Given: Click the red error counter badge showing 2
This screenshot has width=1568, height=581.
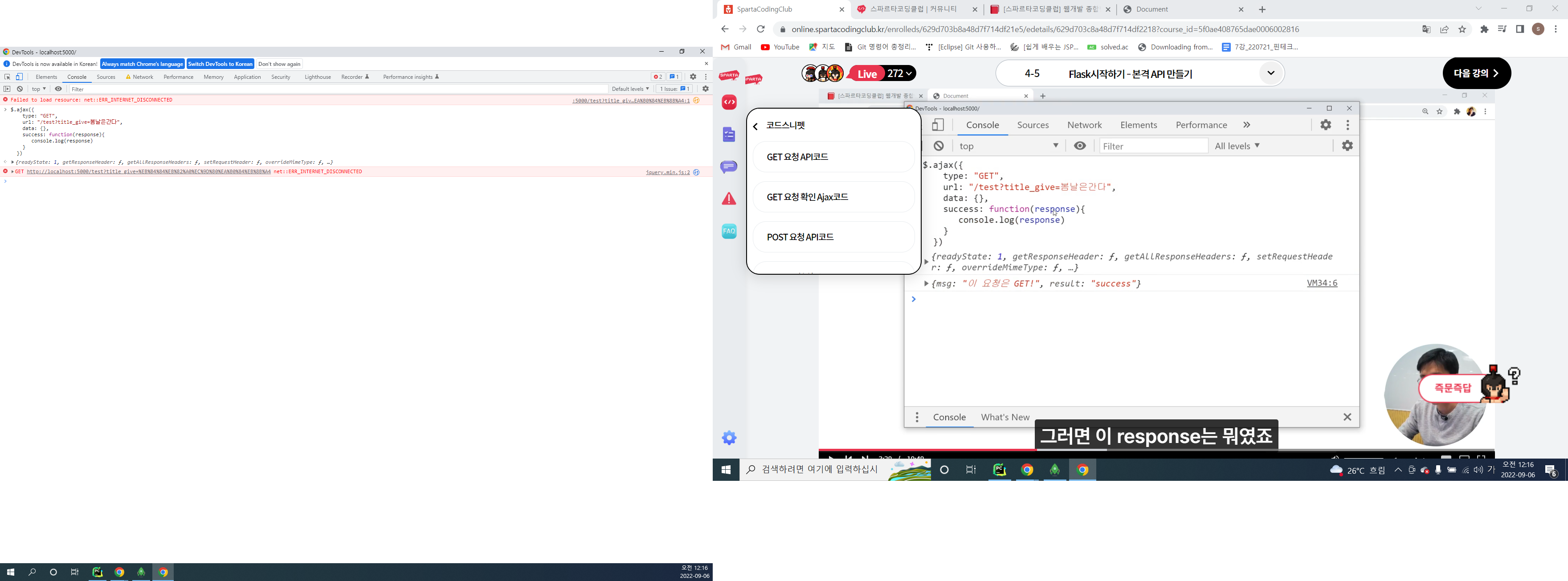Looking at the screenshot, I should [657, 77].
